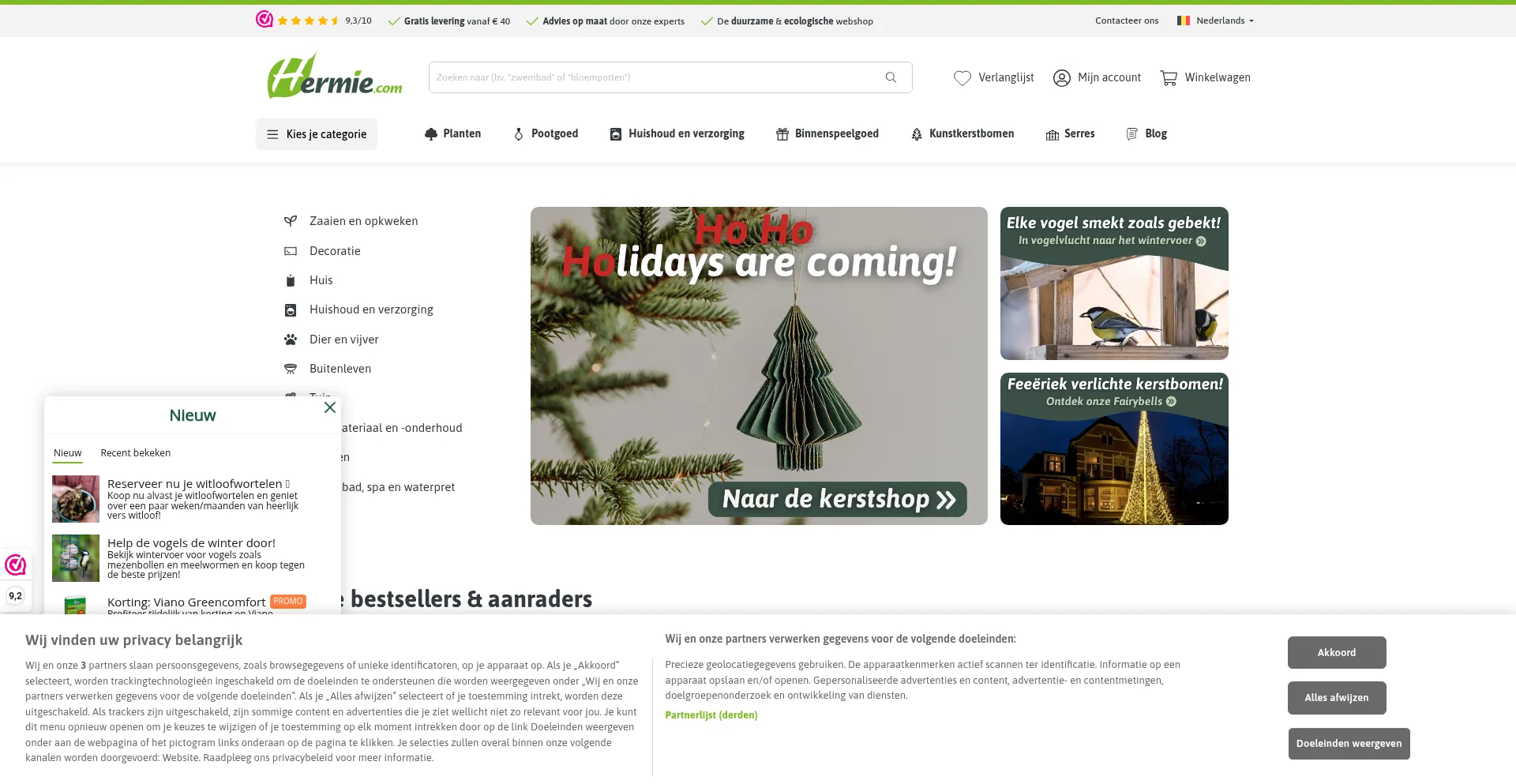This screenshot has height=784, width=1516.
Task: Click into the product search field
Action: pos(655,77)
